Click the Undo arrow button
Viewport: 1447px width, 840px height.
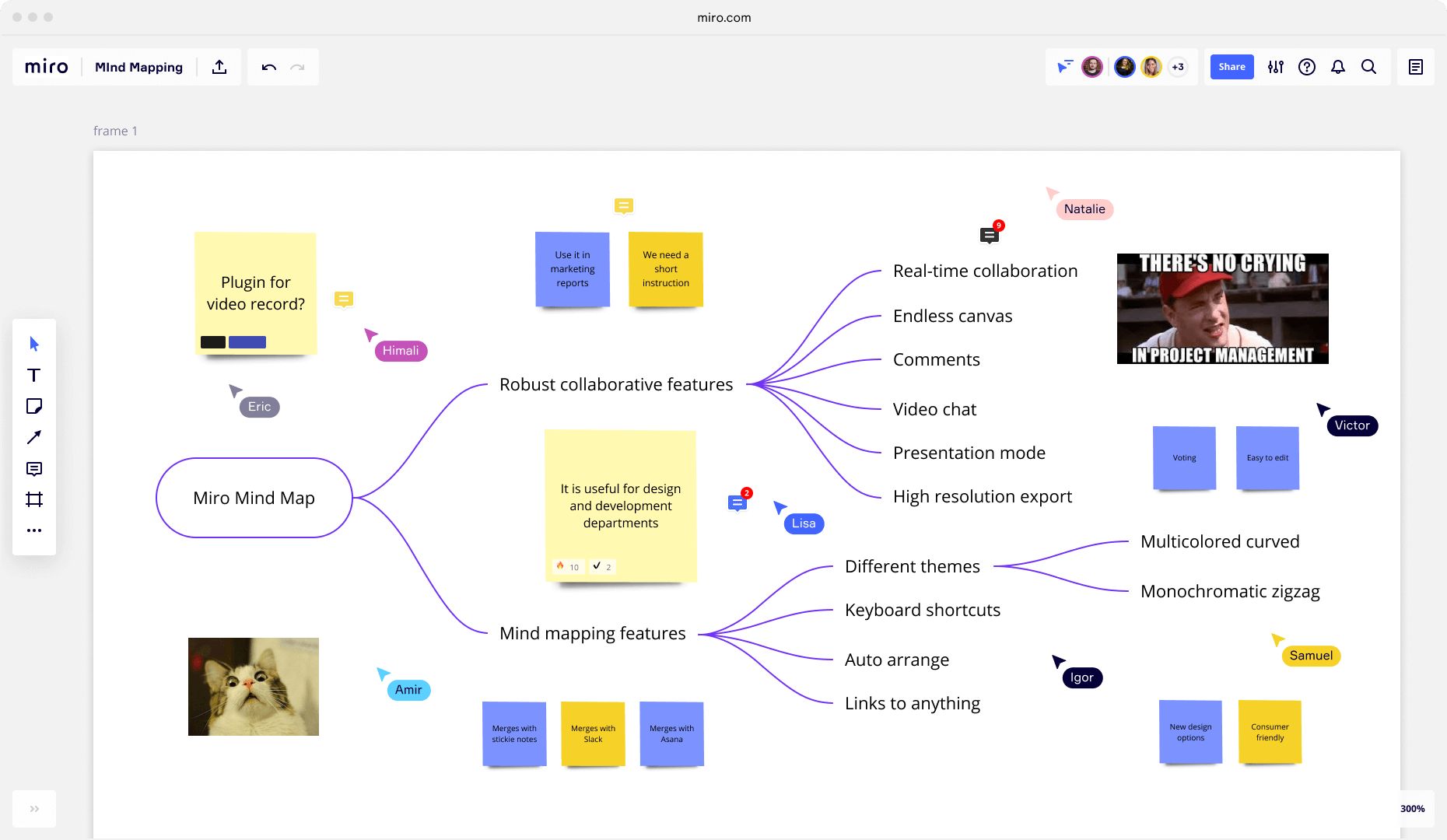pos(269,67)
